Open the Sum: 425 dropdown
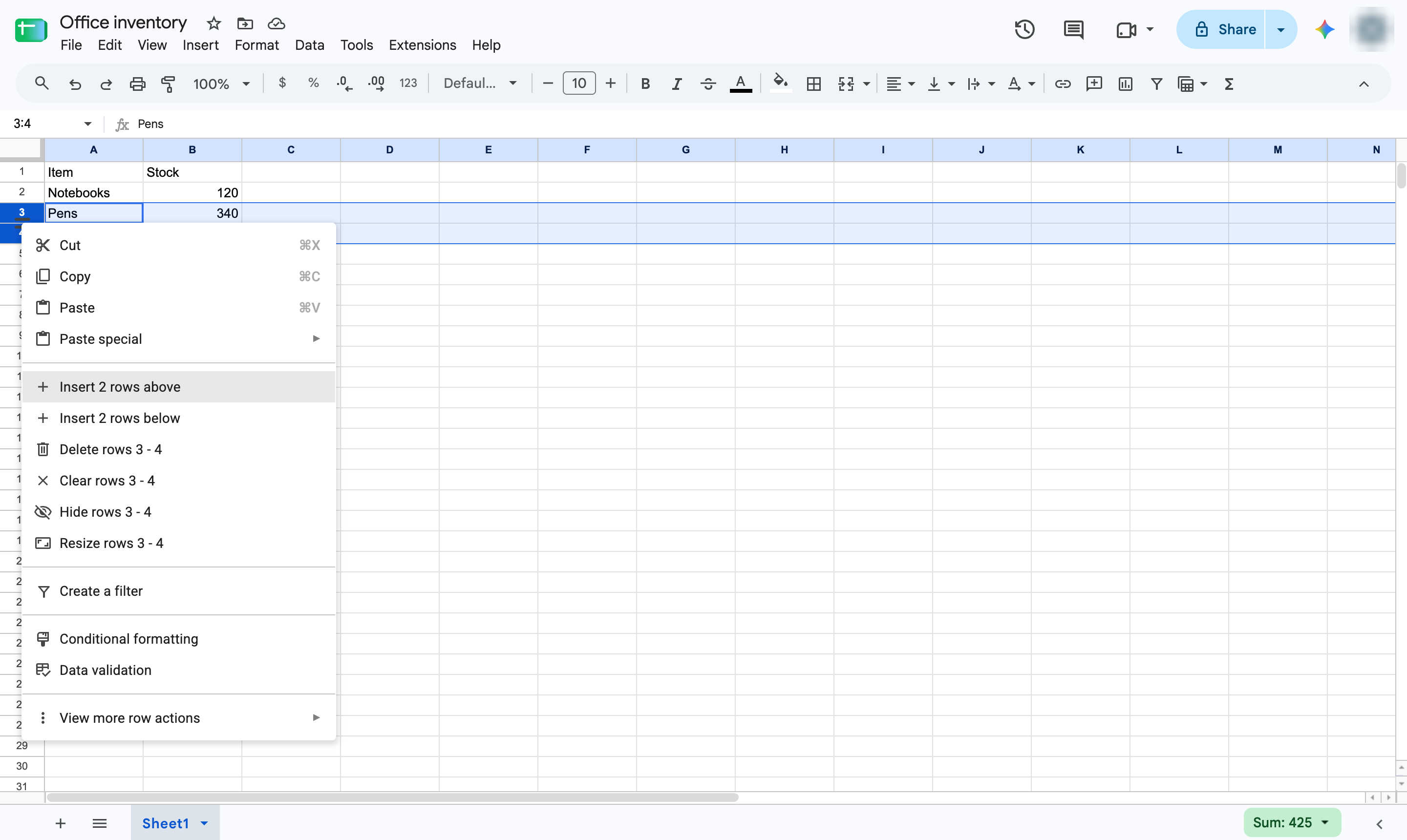Screen dimensions: 1407x840 [1292, 822]
